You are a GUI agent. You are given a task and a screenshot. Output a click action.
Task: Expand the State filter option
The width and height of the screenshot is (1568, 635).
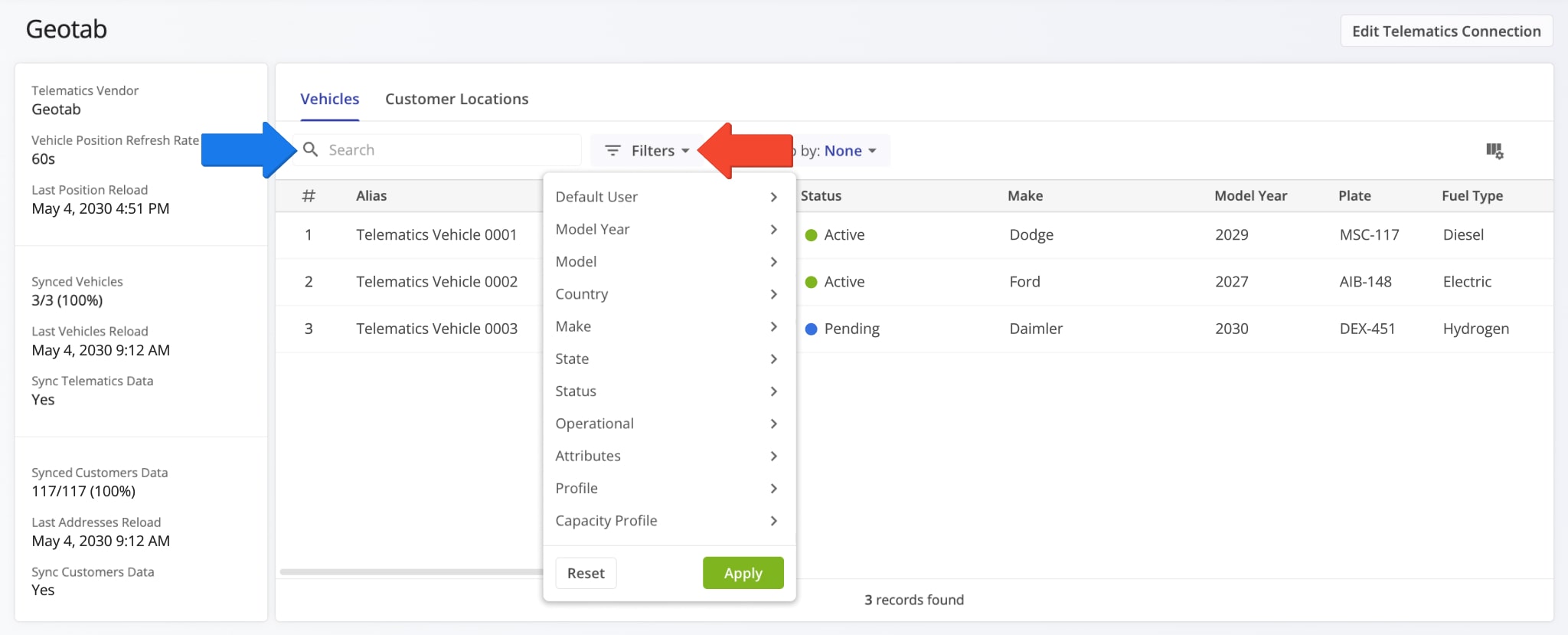tap(669, 358)
